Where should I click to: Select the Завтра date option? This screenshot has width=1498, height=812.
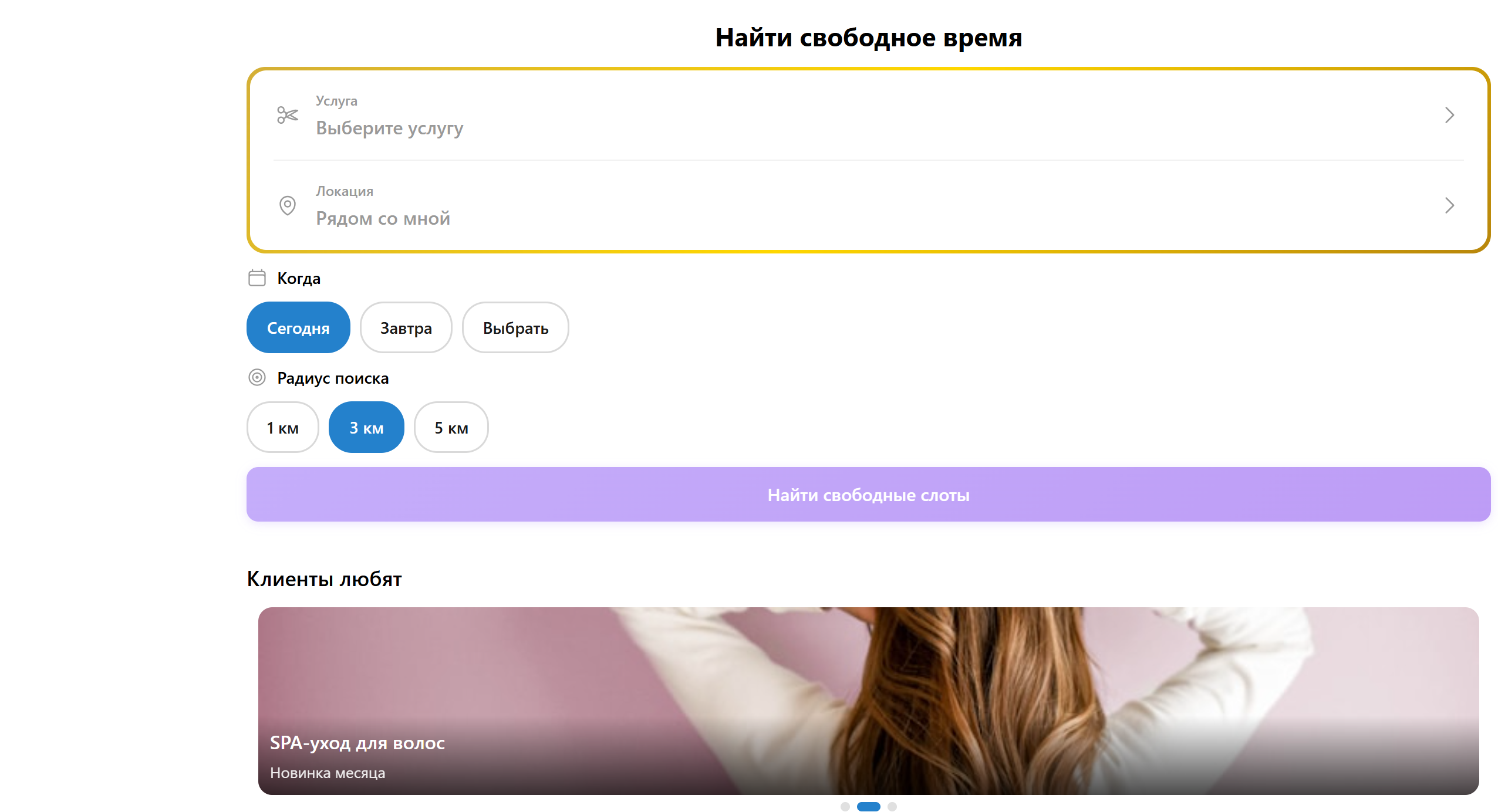[406, 328]
